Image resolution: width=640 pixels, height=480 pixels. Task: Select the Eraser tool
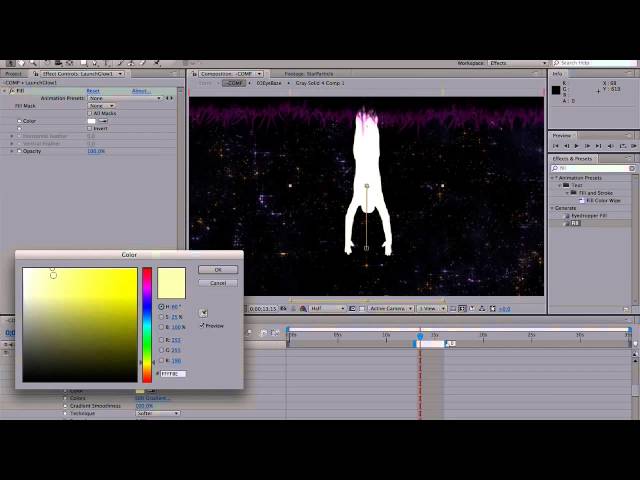point(142,63)
